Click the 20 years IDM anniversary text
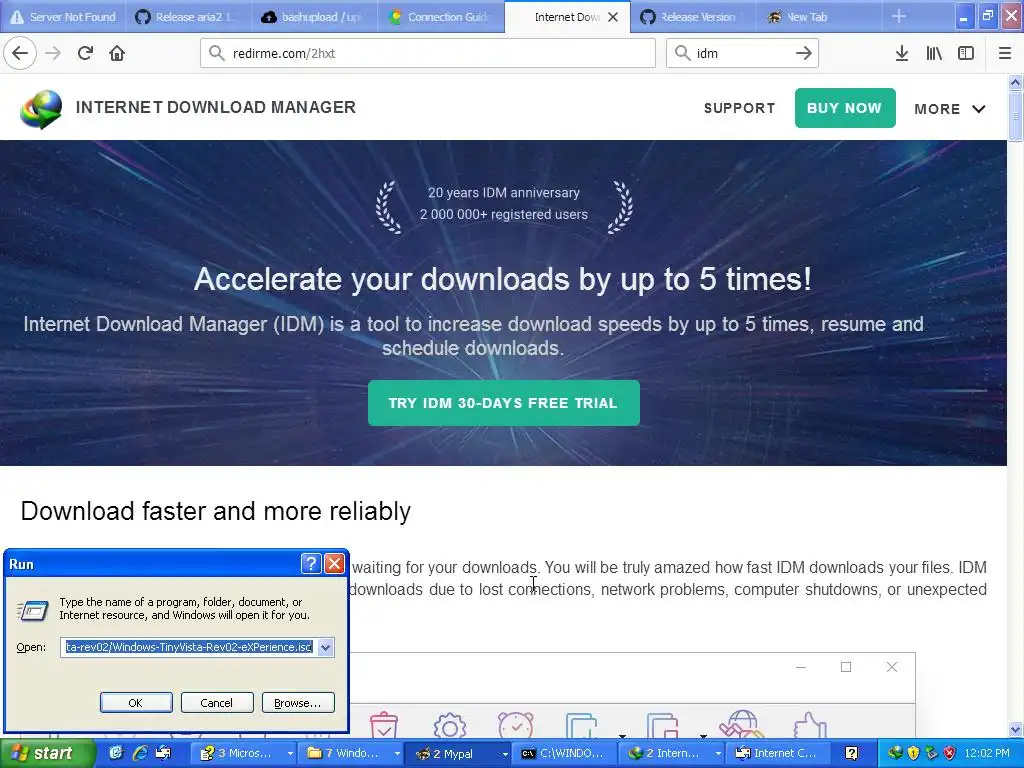 click(x=504, y=193)
